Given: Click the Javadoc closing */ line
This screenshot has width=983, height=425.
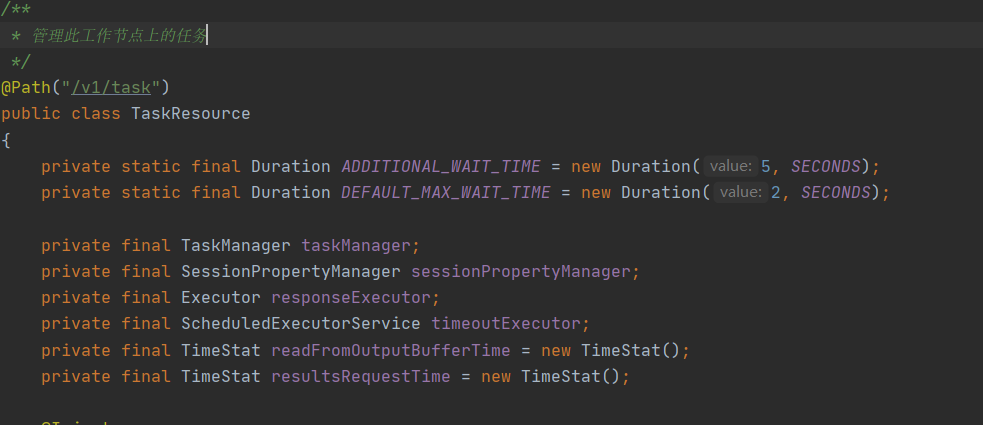Looking at the screenshot, I should pyautogui.click(x=21, y=61).
